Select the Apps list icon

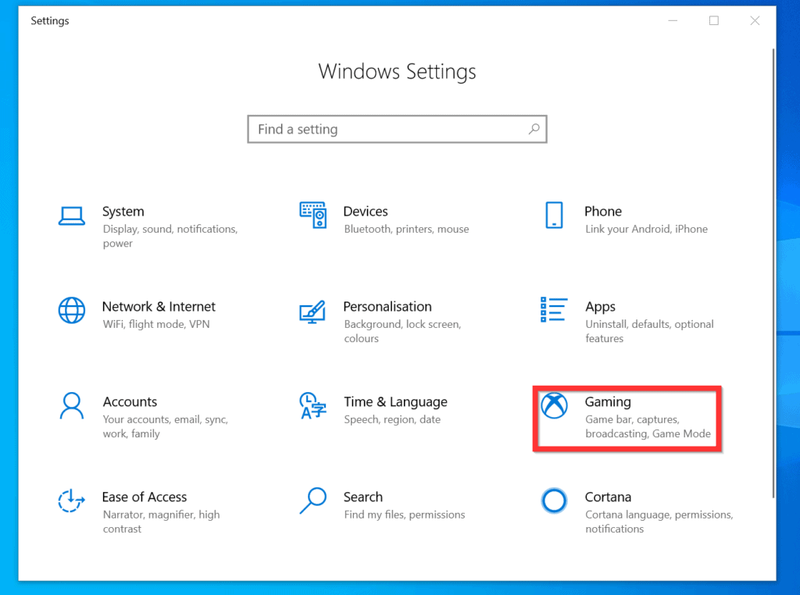coord(554,310)
